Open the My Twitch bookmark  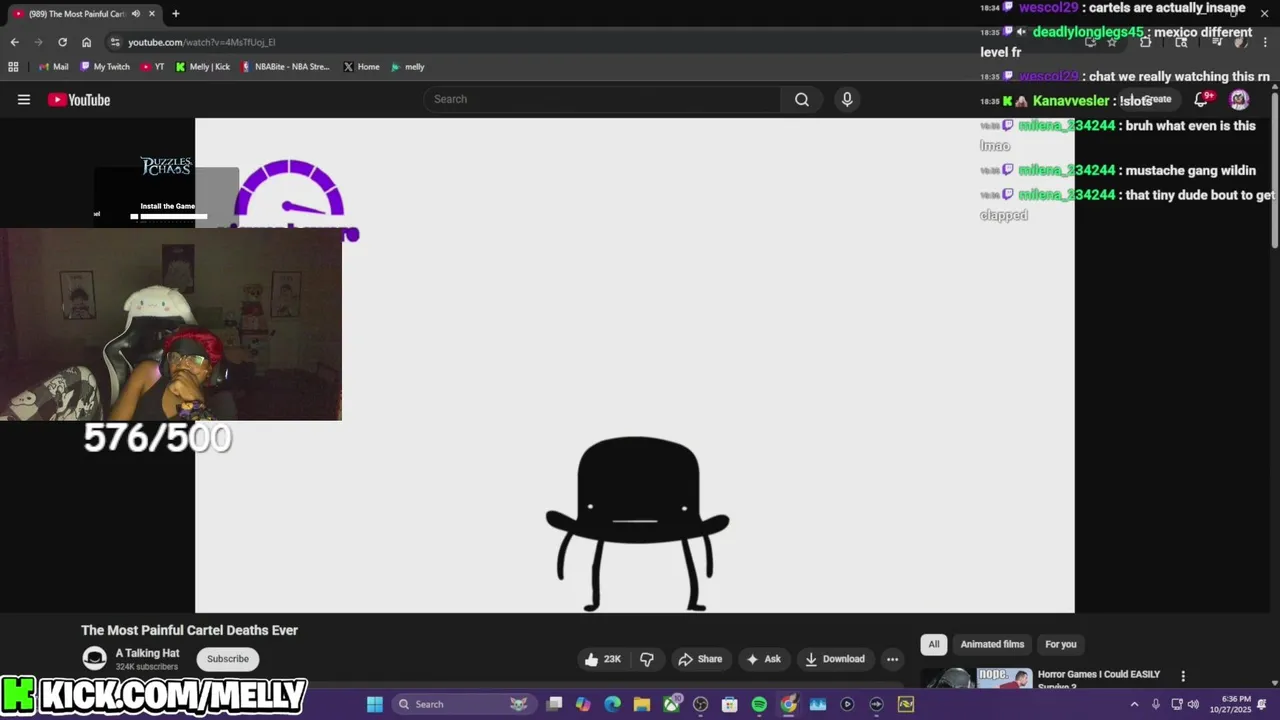(x=105, y=67)
